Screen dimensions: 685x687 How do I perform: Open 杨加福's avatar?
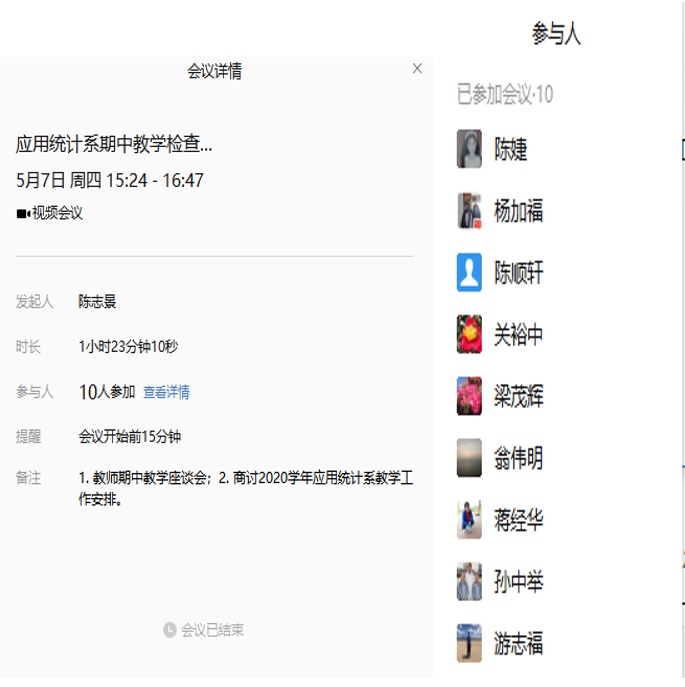tap(469, 211)
